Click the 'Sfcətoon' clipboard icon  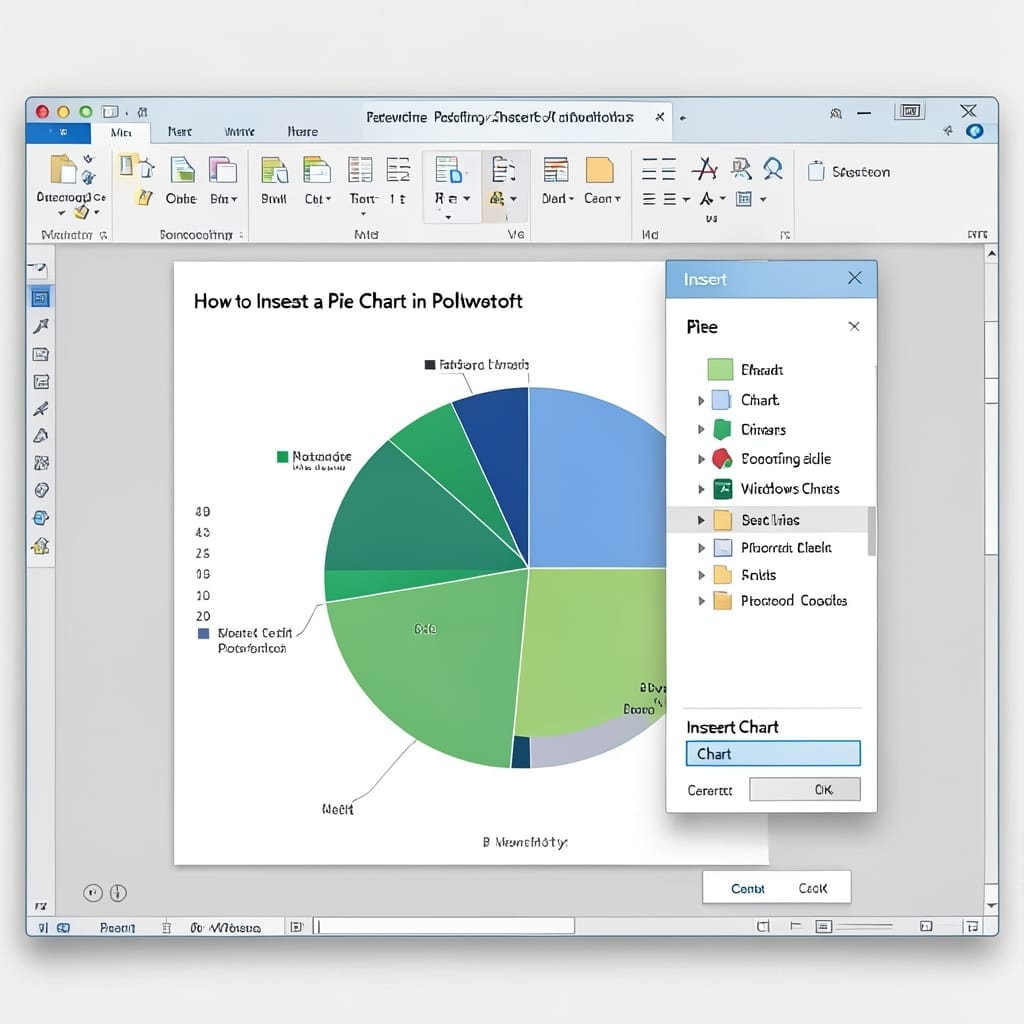coord(816,171)
